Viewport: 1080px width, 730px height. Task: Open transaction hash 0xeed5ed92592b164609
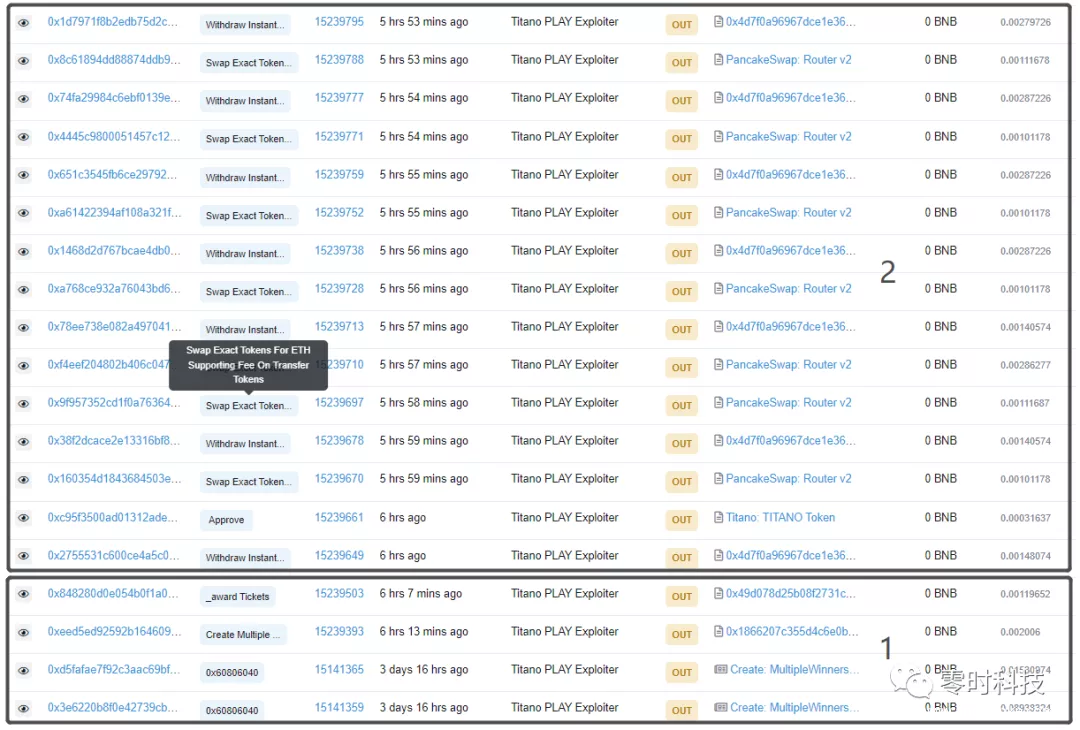[x=114, y=632]
